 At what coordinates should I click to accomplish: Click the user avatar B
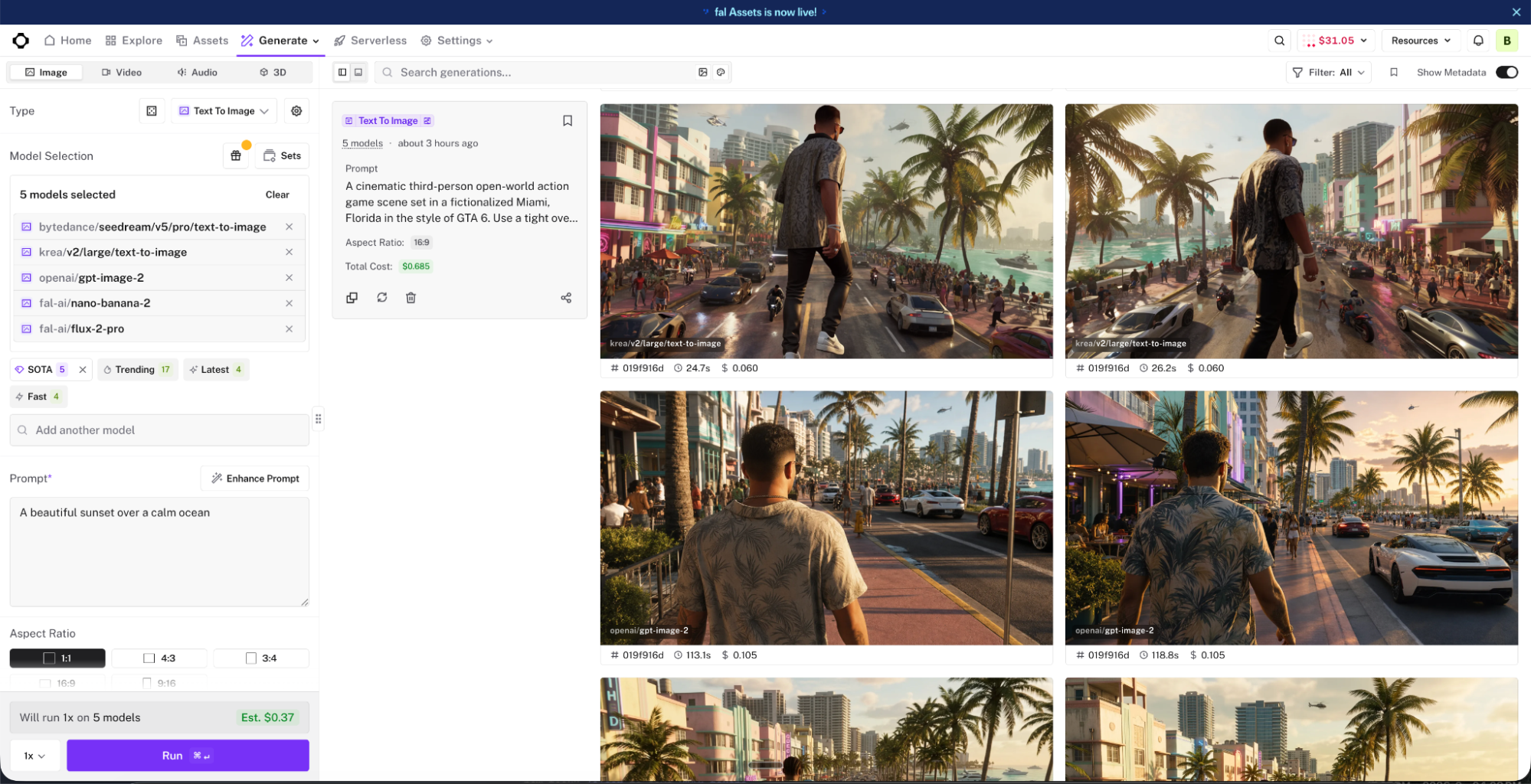[x=1506, y=41]
